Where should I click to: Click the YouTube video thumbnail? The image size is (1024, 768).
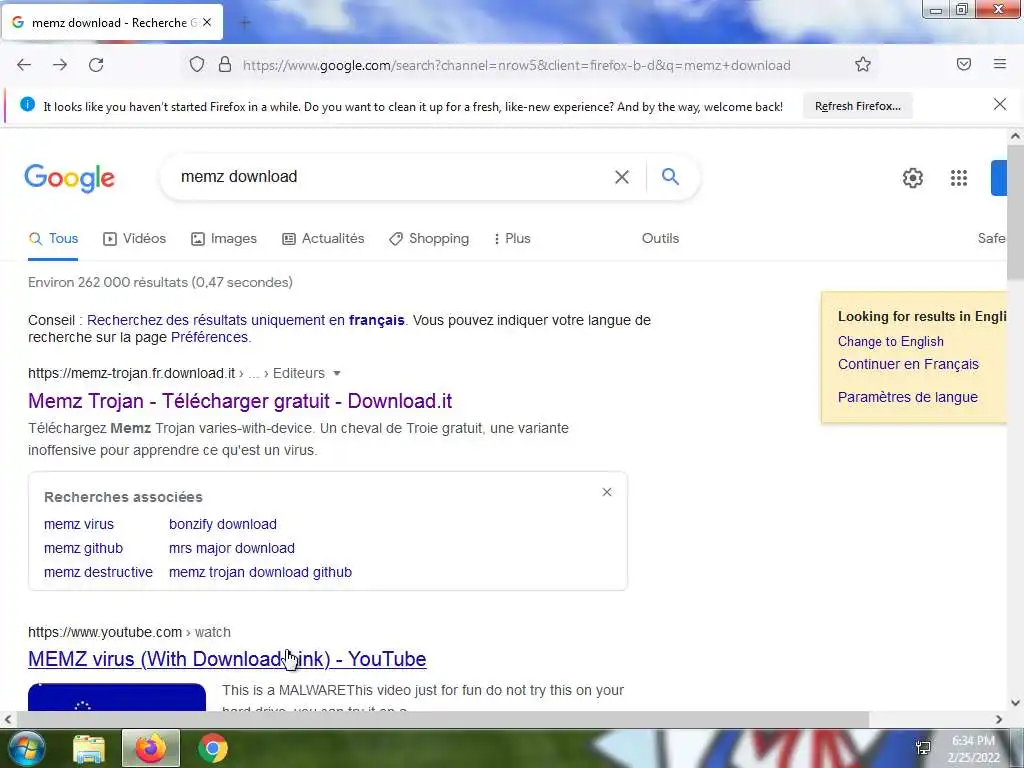click(117, 697)
